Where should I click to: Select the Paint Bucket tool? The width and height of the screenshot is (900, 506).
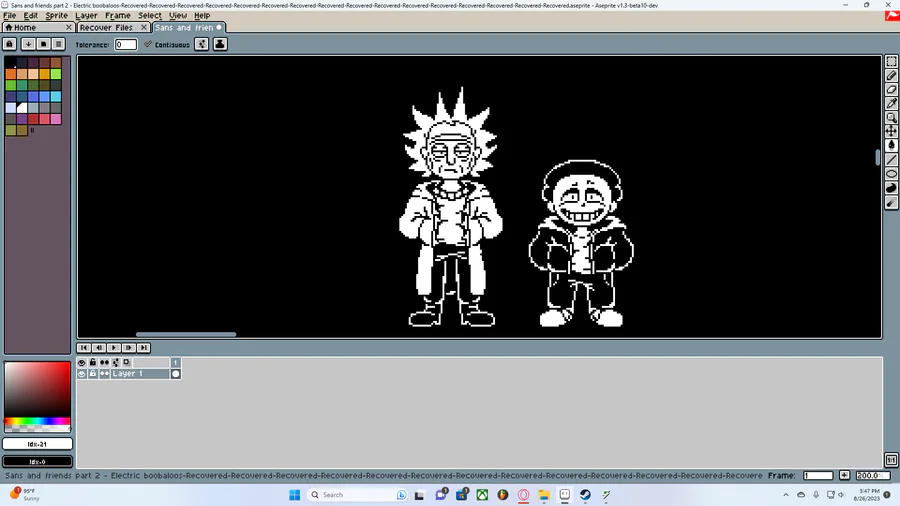pyautogui.click(x=891, y=146)
